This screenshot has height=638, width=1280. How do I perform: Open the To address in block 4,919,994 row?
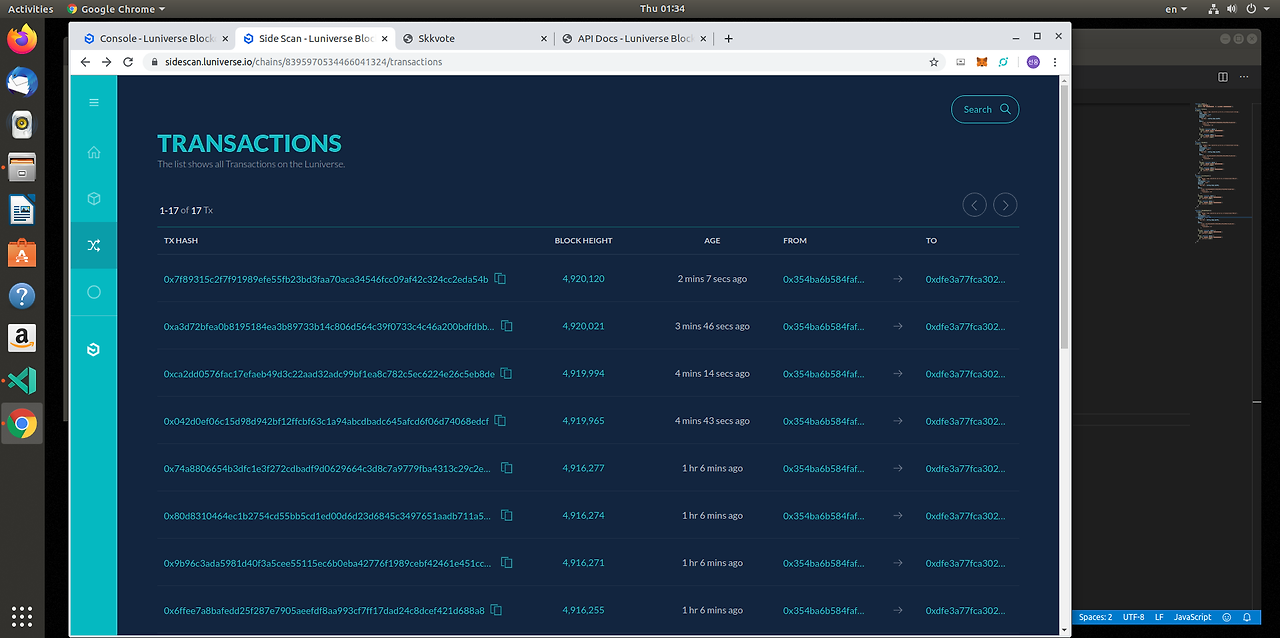coord(966,374)
